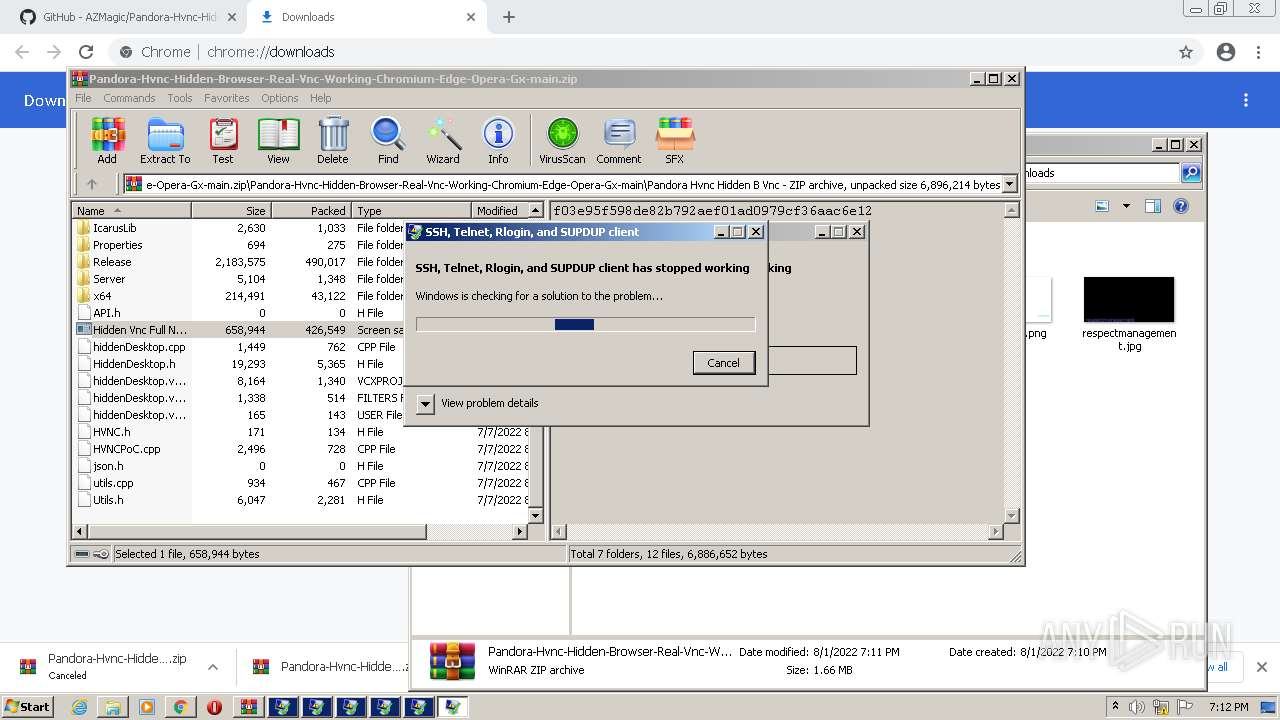Open the Find magnifier tool
The width and height of the screenshot is (1280, 720).
pyautogui.click(x=388, y=140)
